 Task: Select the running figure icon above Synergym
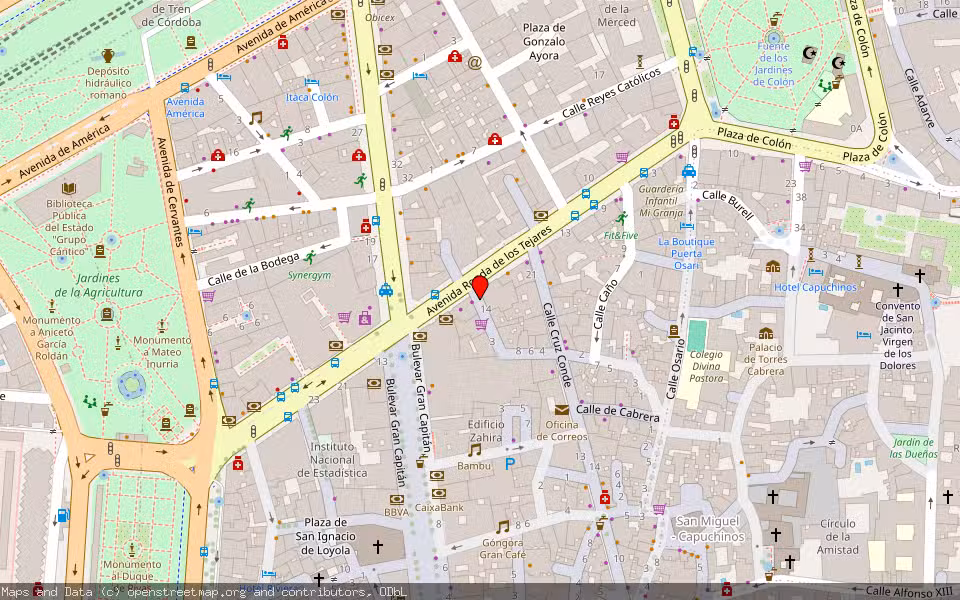tap(310, 257)
